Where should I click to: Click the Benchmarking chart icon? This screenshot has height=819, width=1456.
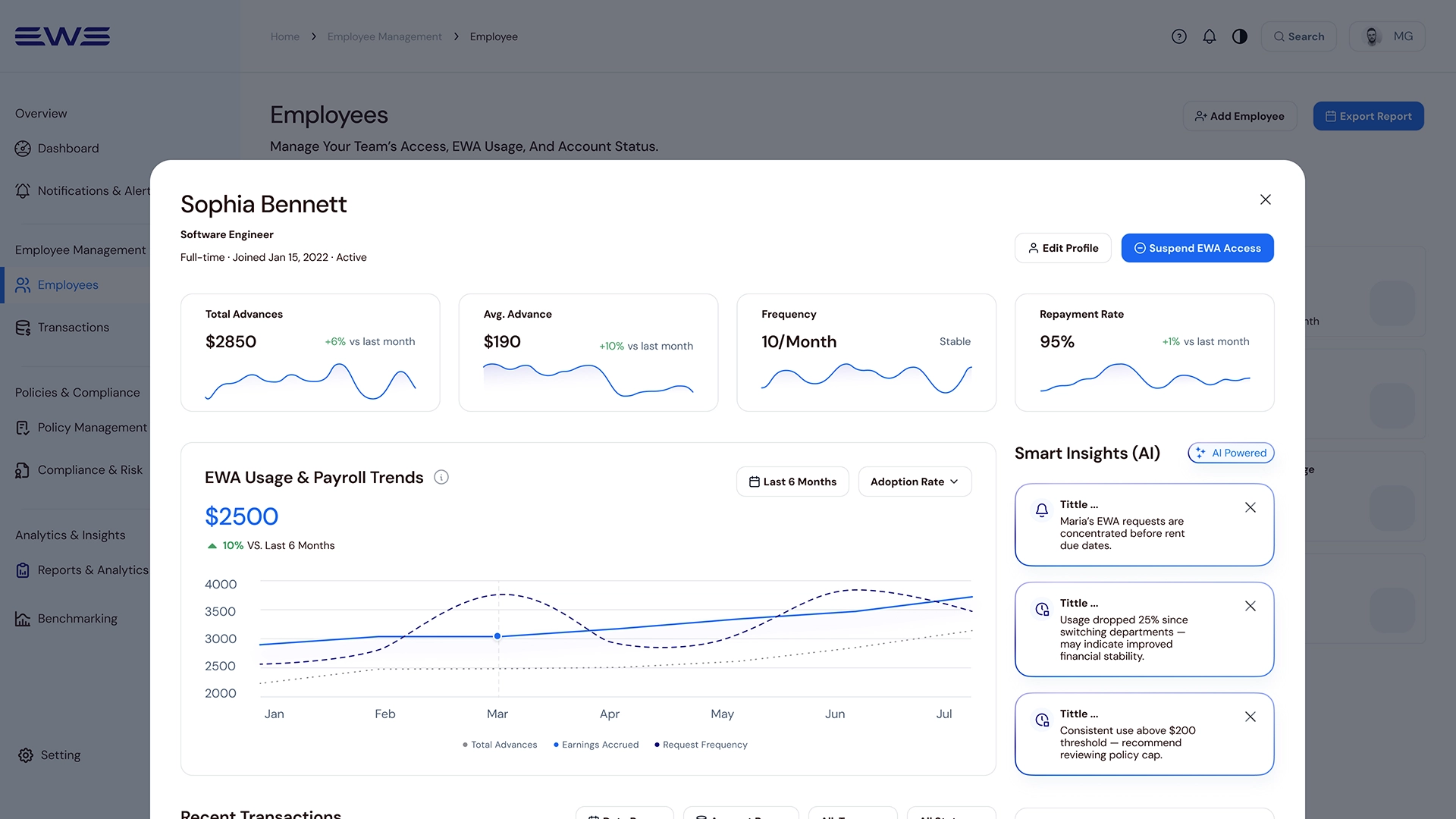pyautogui.click(x=23, y=619)
